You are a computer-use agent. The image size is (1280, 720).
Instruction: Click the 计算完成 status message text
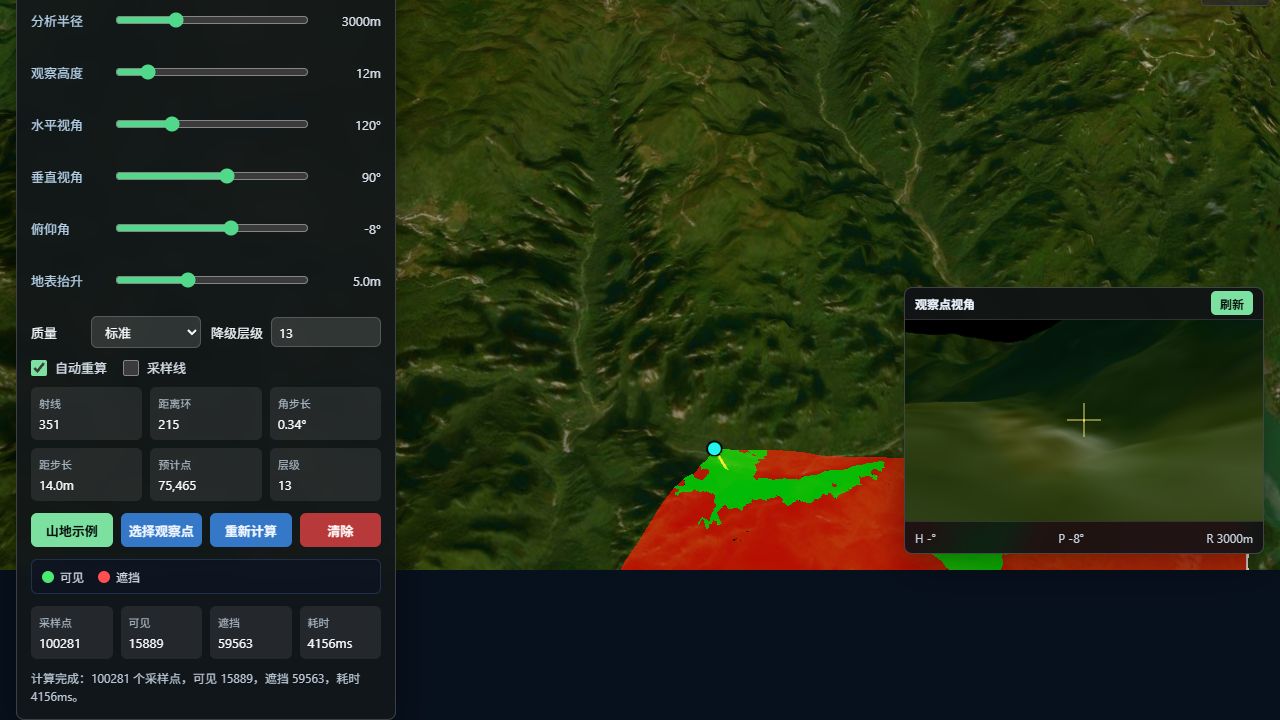[x=195, y=687]
